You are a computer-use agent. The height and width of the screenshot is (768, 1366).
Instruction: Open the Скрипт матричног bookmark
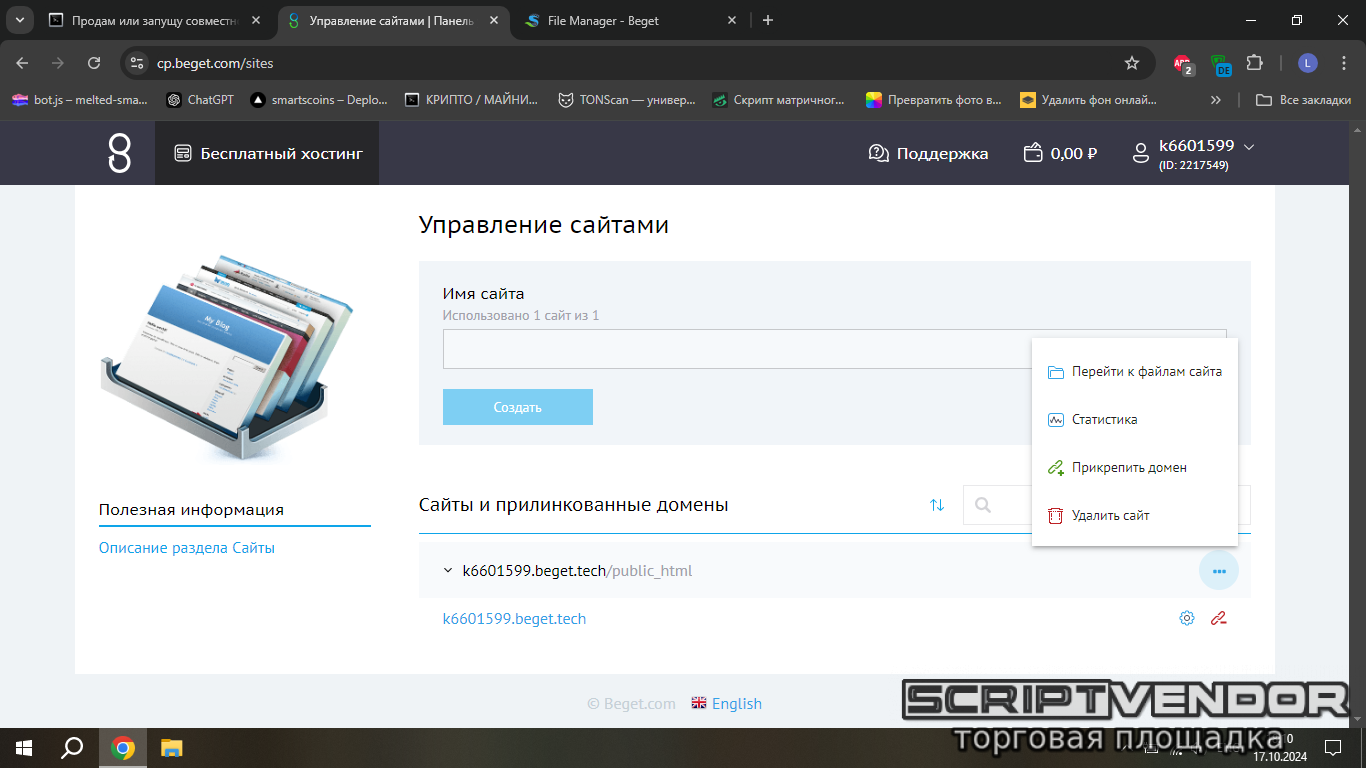coord(779,100)
